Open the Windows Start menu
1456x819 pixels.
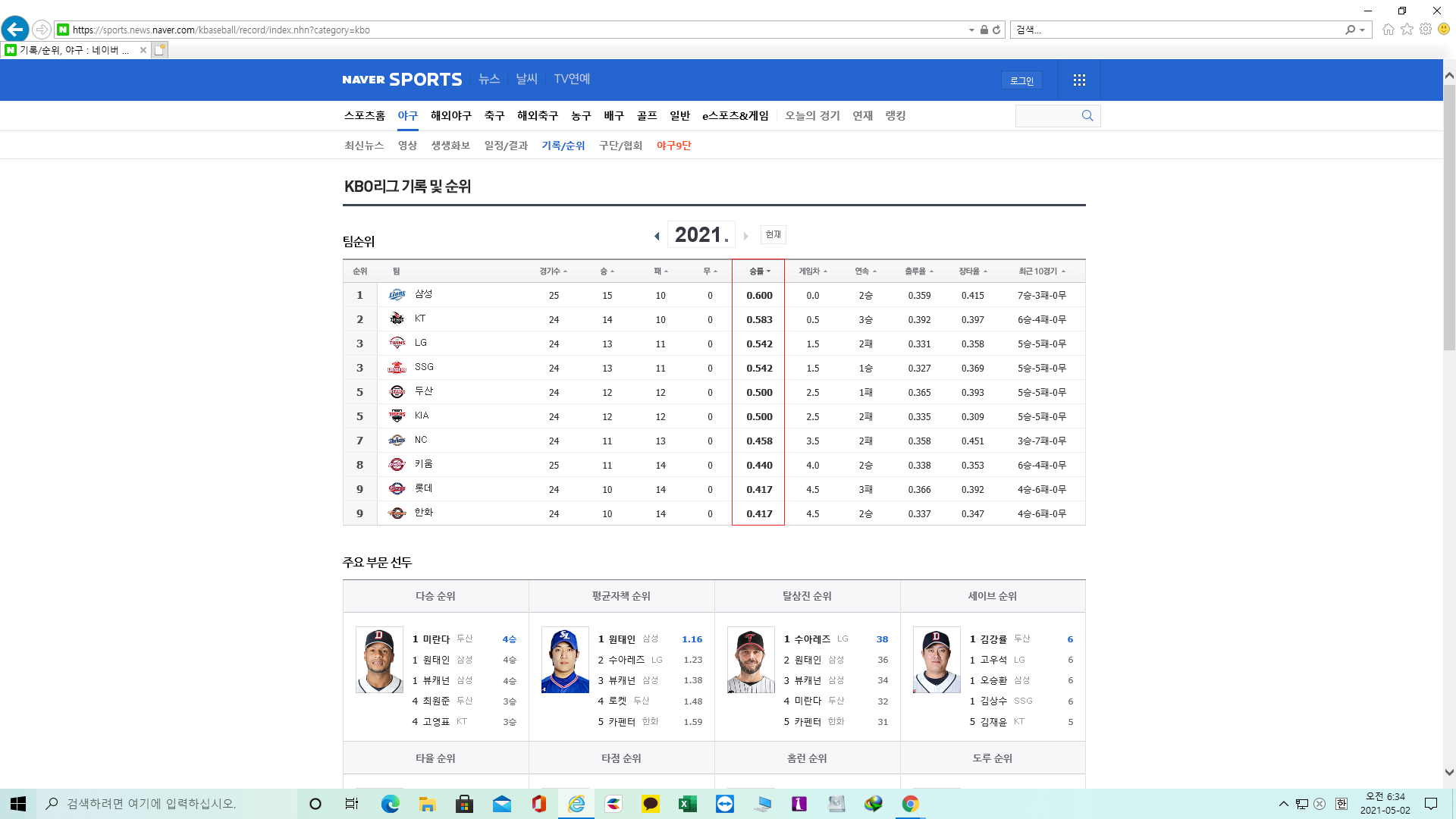(x=18, y=804)
